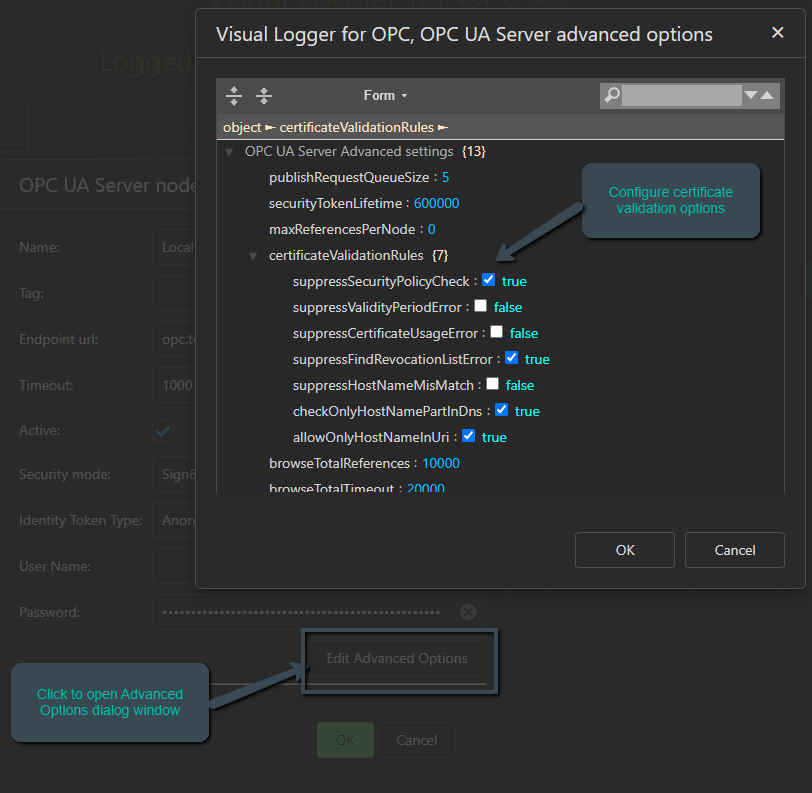The height and width of the screenshot is (793, 812).
Task: Jump to the next search result arrow
Action: click(x=750, y=96)
